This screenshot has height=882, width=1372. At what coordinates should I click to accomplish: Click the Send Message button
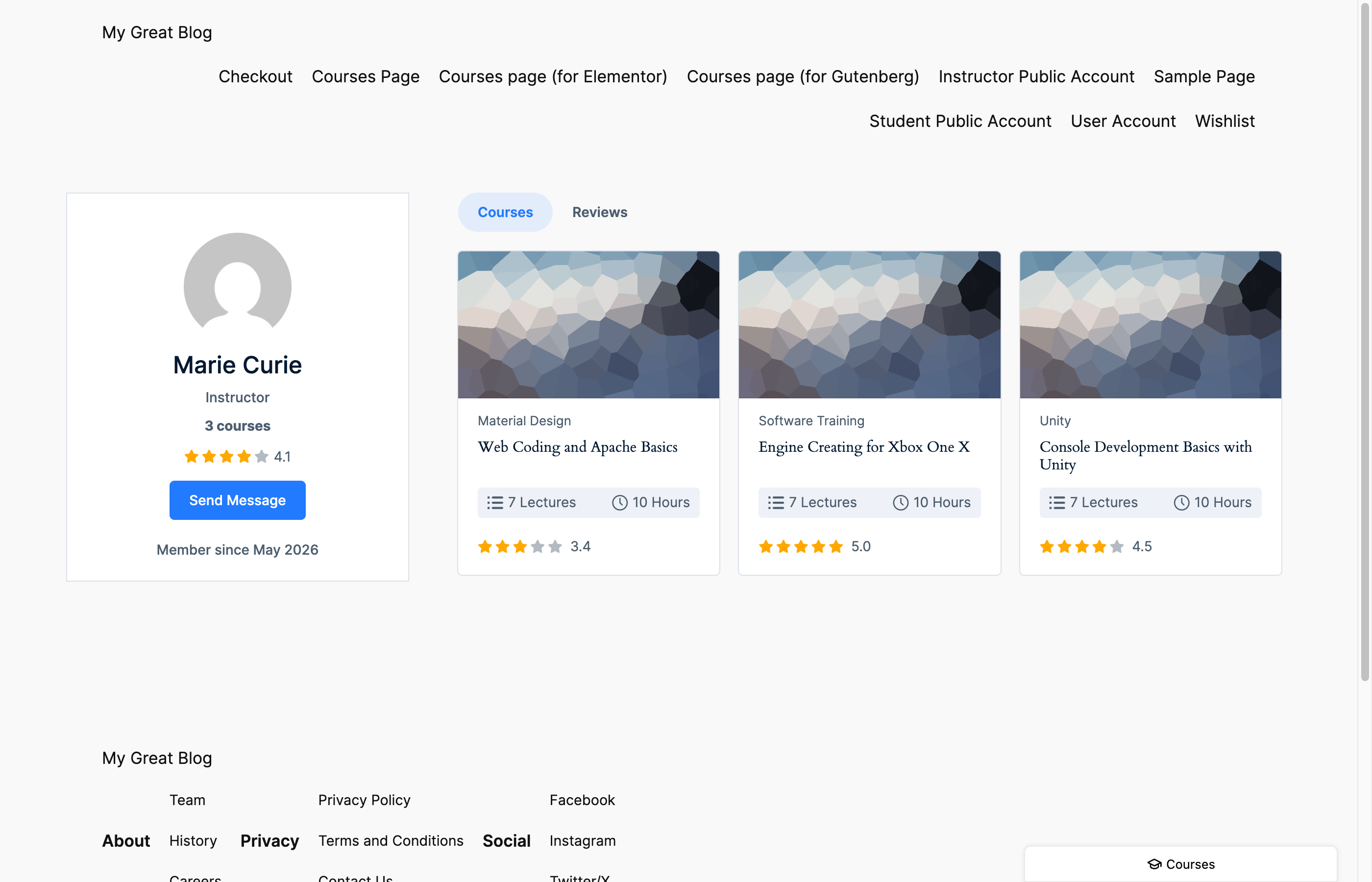pos(237,501)
